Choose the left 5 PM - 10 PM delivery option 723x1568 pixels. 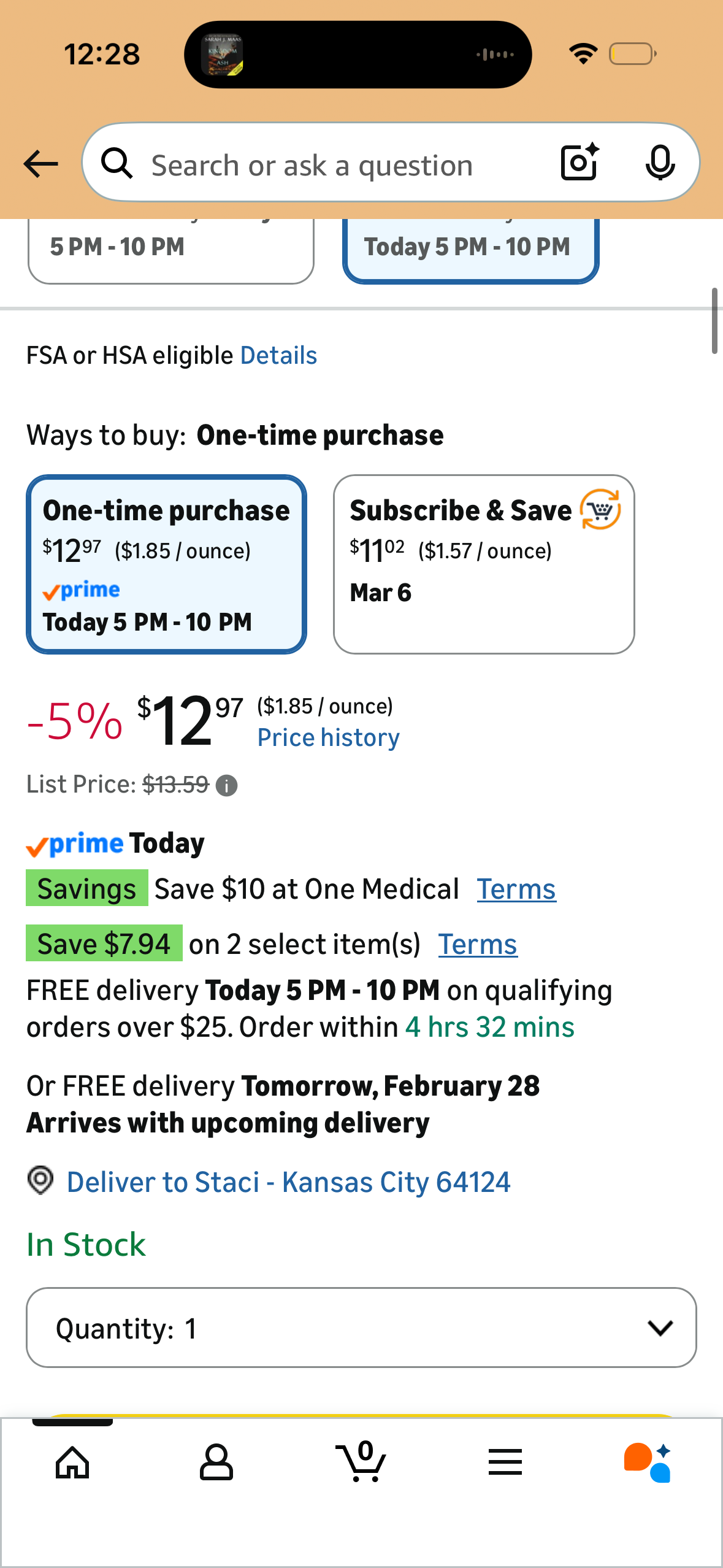170,248
